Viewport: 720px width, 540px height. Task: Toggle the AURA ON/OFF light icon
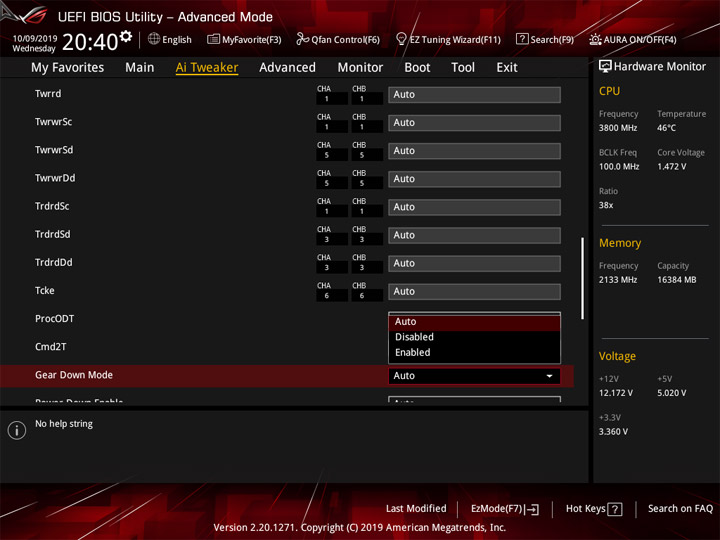(x=595, y=39)
